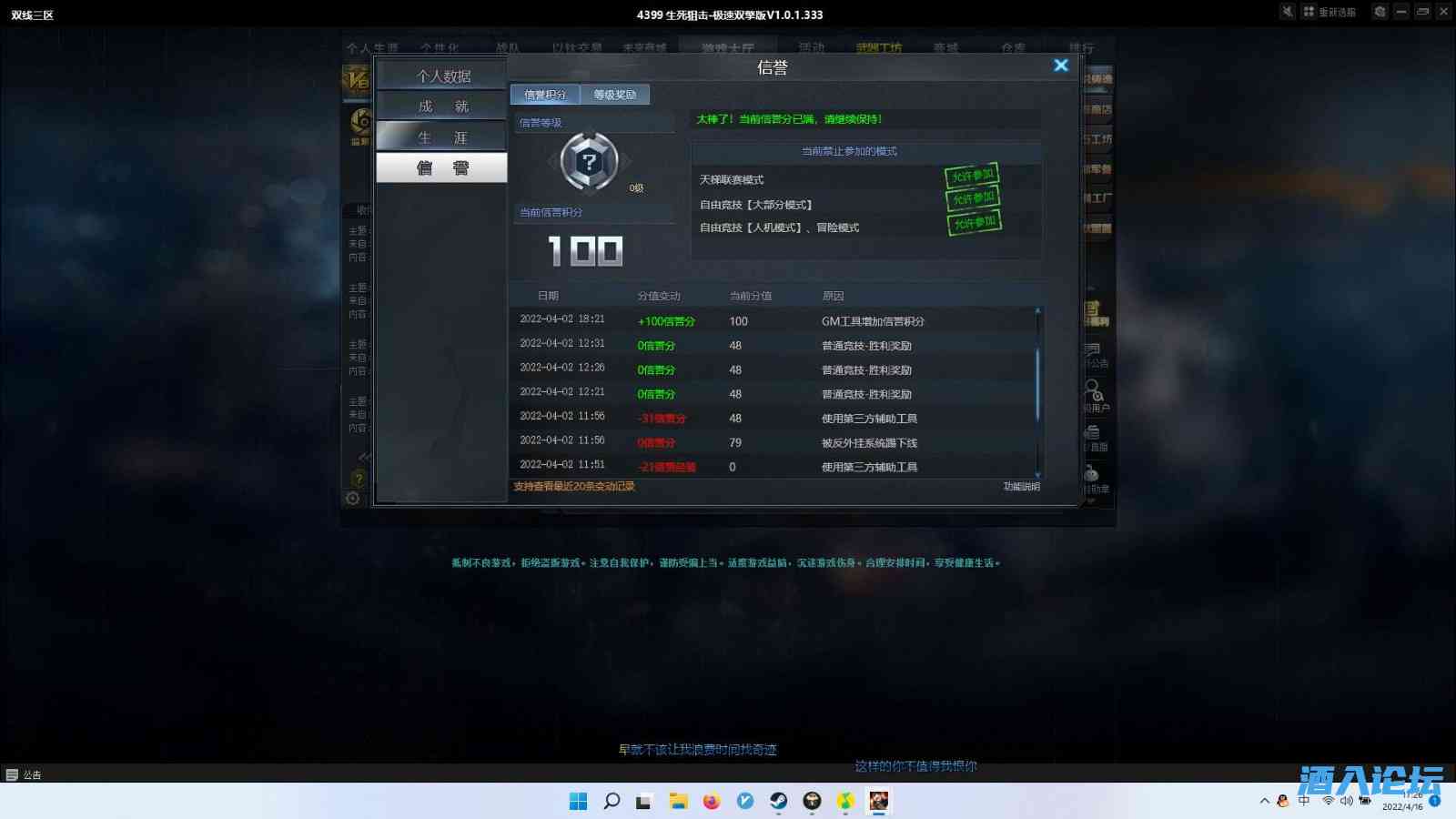Switch to the active game icon on taskbar
This screenshot has width=1456, height=819.
pyautogui.click(x=878, y=801)
